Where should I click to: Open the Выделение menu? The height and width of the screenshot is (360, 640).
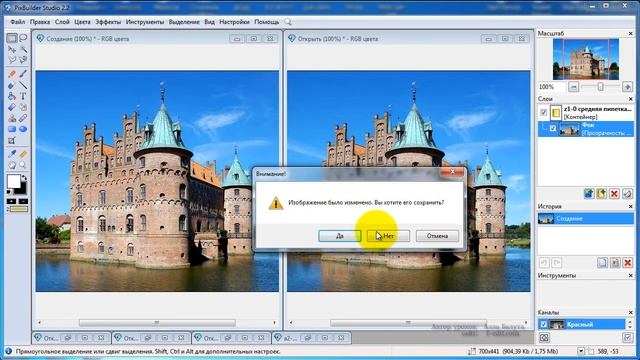pos(184,22)
